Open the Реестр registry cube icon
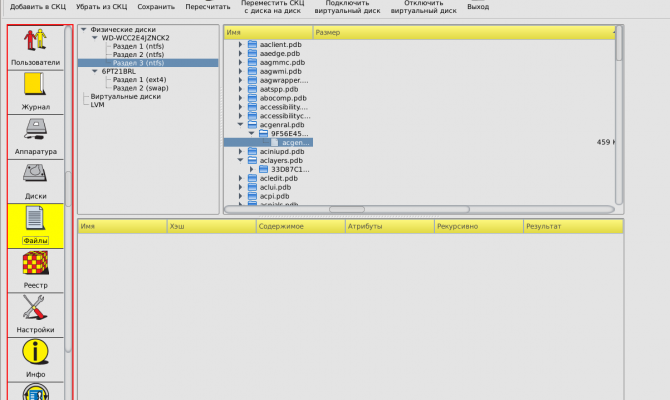Screen dimensions: 670x400 pyautogui.click(x=35, y=263)
